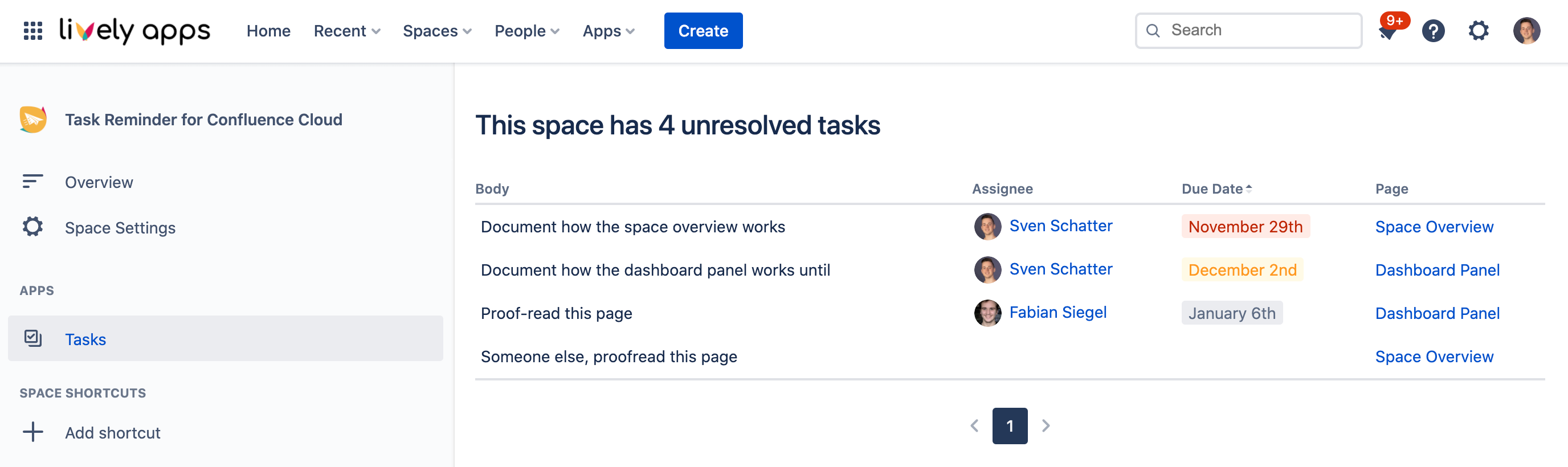Viewport: 1568px width, 467px height.
Task: Click the January 6th due date tag
Action: pyautogui.click(x=1232, y=313)
